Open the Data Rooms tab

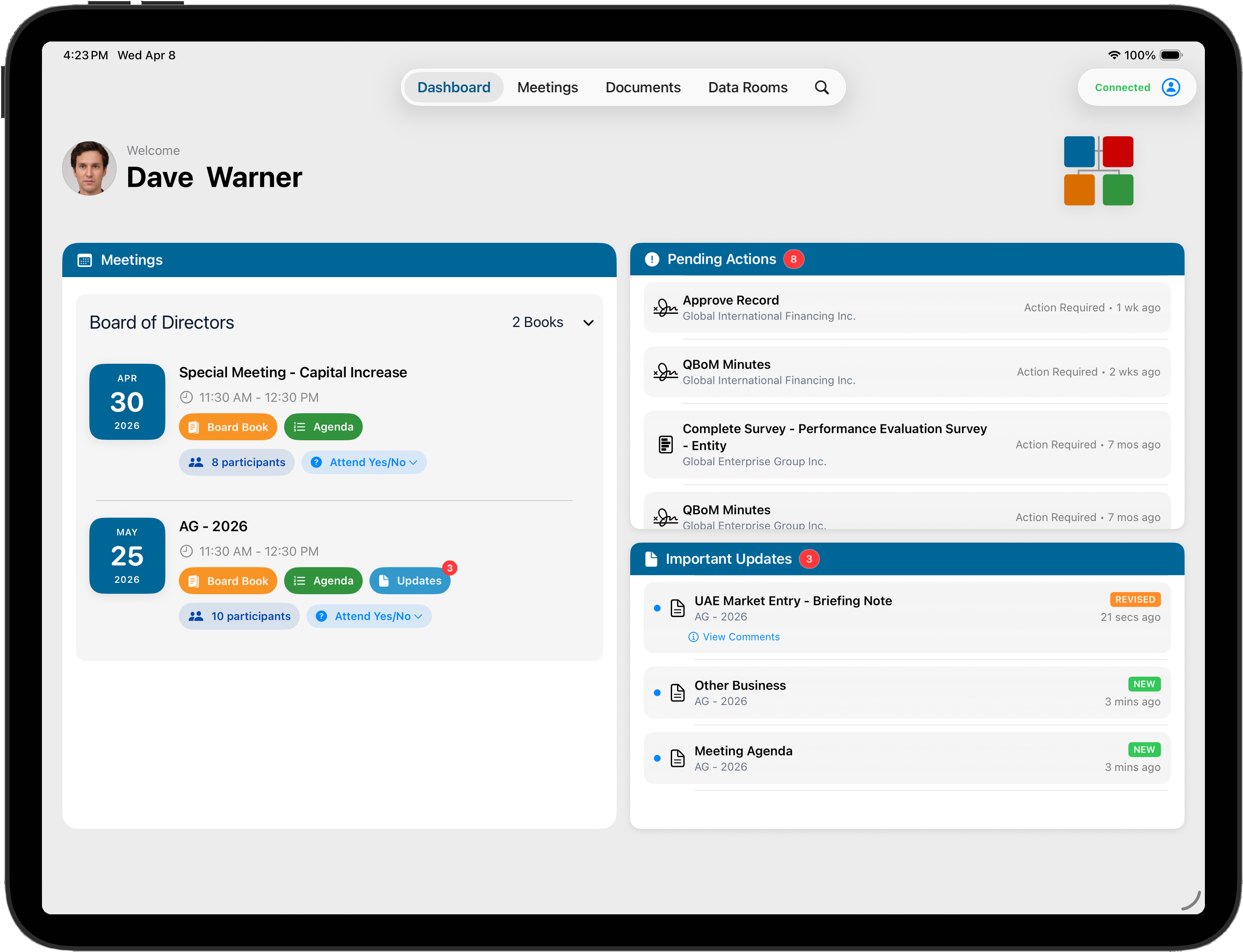pyautogui.click(x=747, y=87)
